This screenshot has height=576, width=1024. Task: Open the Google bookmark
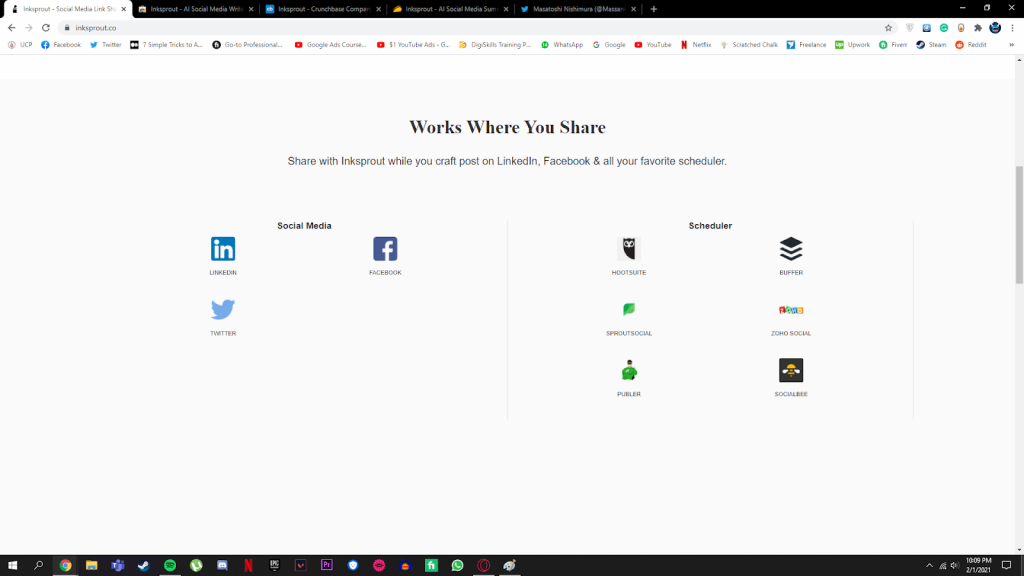(608, 45)
